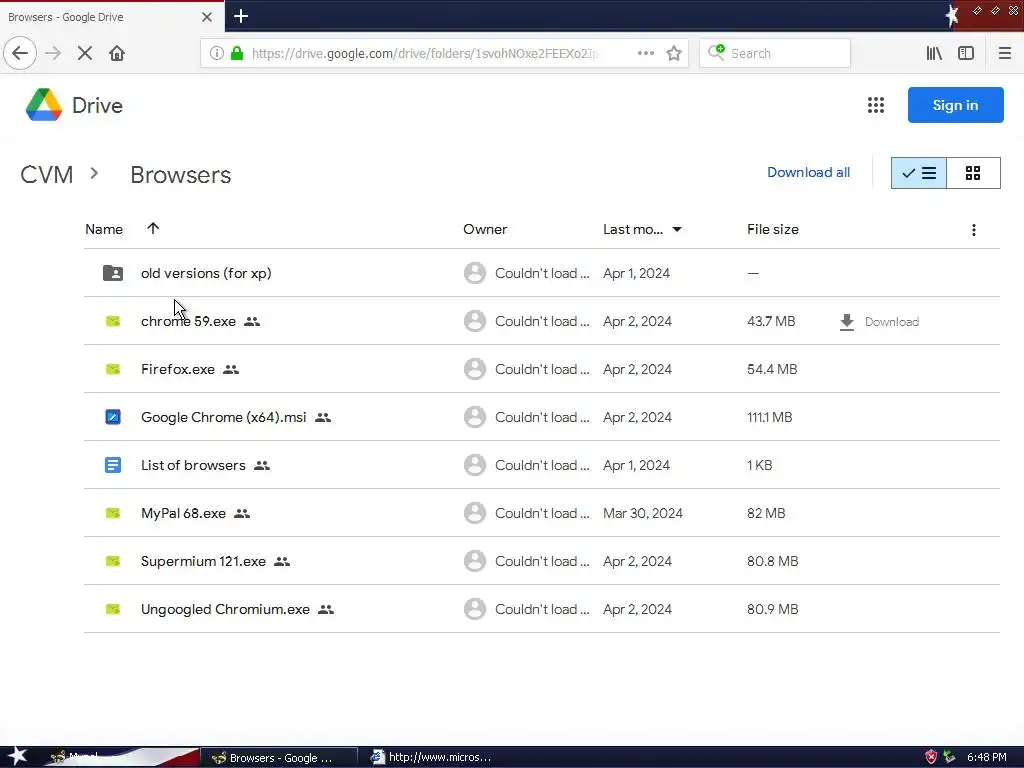Open the browser hamburger menu

click(1004, 53)
